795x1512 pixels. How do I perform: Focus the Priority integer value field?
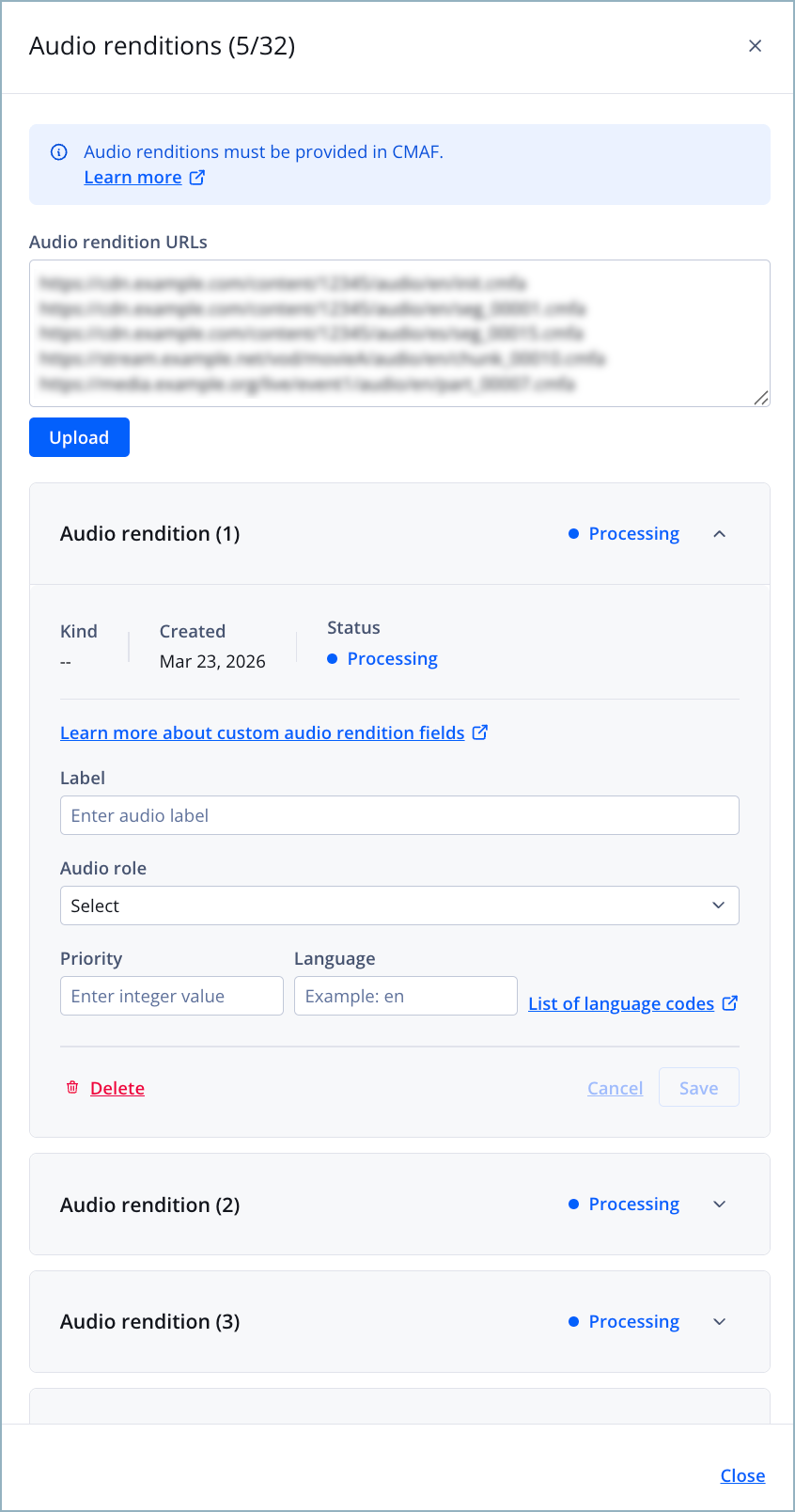click(x=172, y=996)
